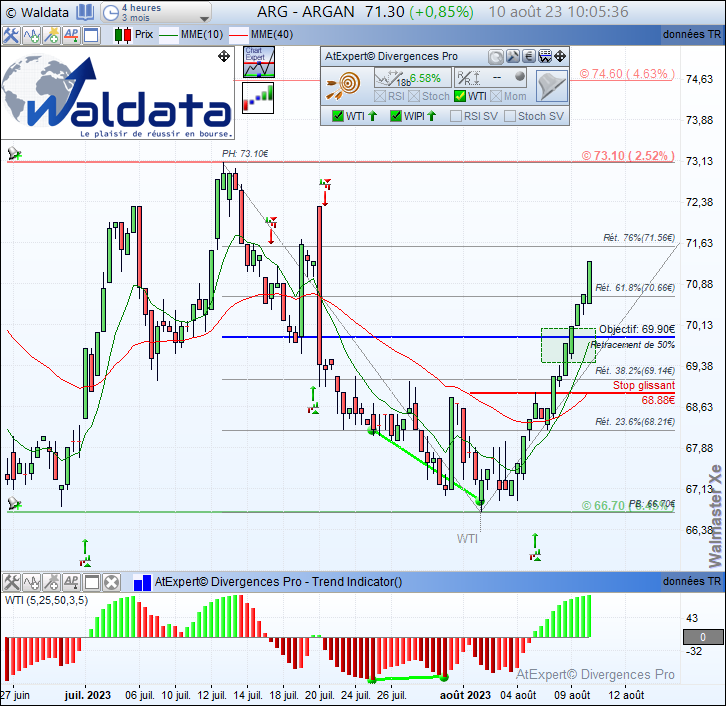Screen dimensions: 726x706
Task: Open indicator panel settings wrench-hammer icon
Action: (11, 582)
